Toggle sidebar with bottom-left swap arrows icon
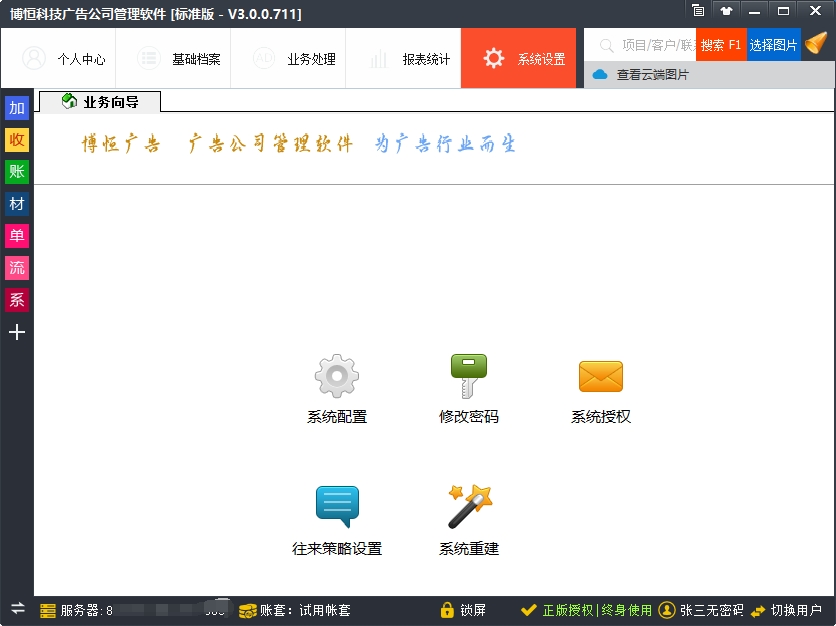The height and width of the screenshot is (626, 836). pyautogui.click(x=18, y=608)
